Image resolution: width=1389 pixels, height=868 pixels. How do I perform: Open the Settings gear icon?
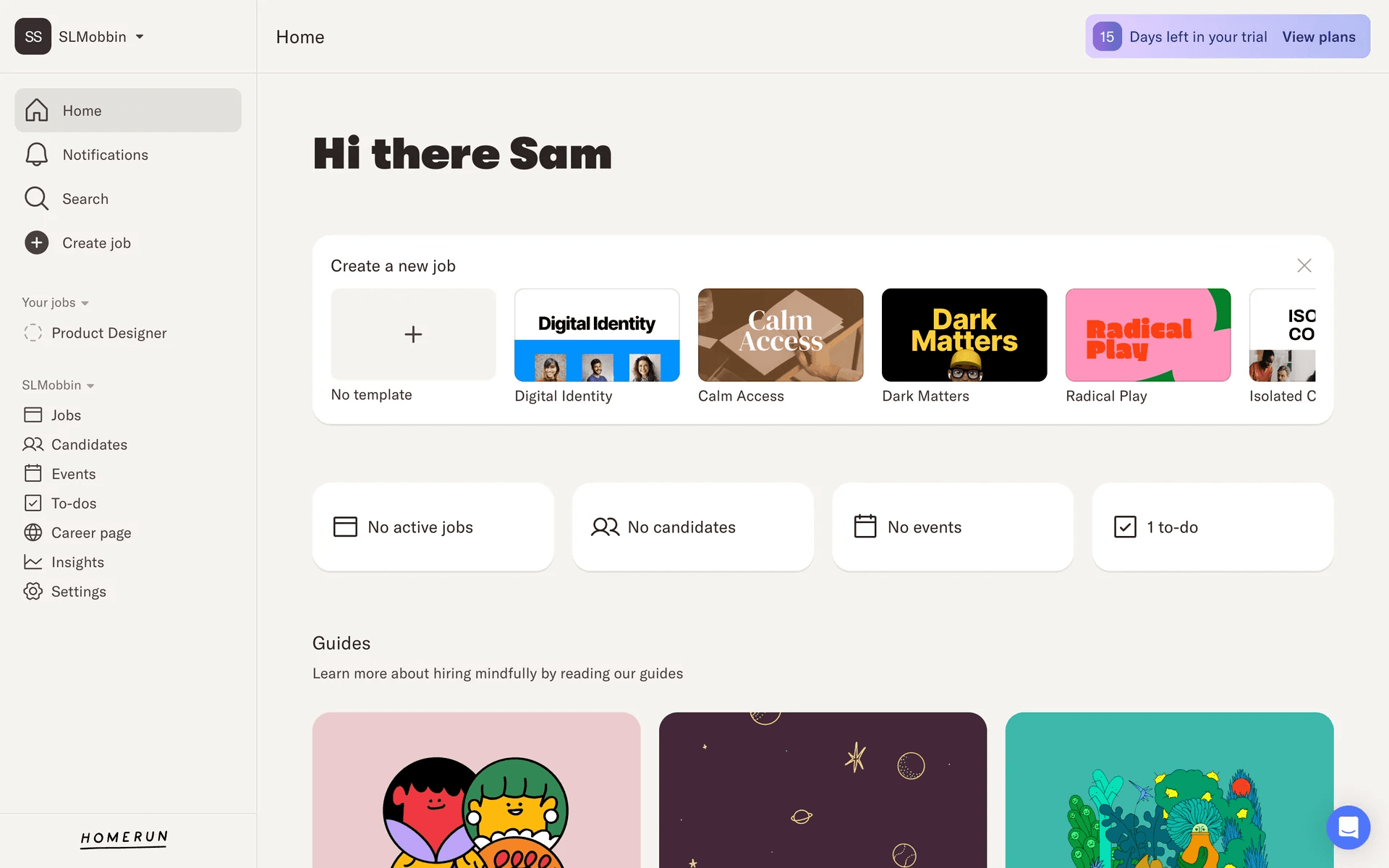[x=33, y=592]
